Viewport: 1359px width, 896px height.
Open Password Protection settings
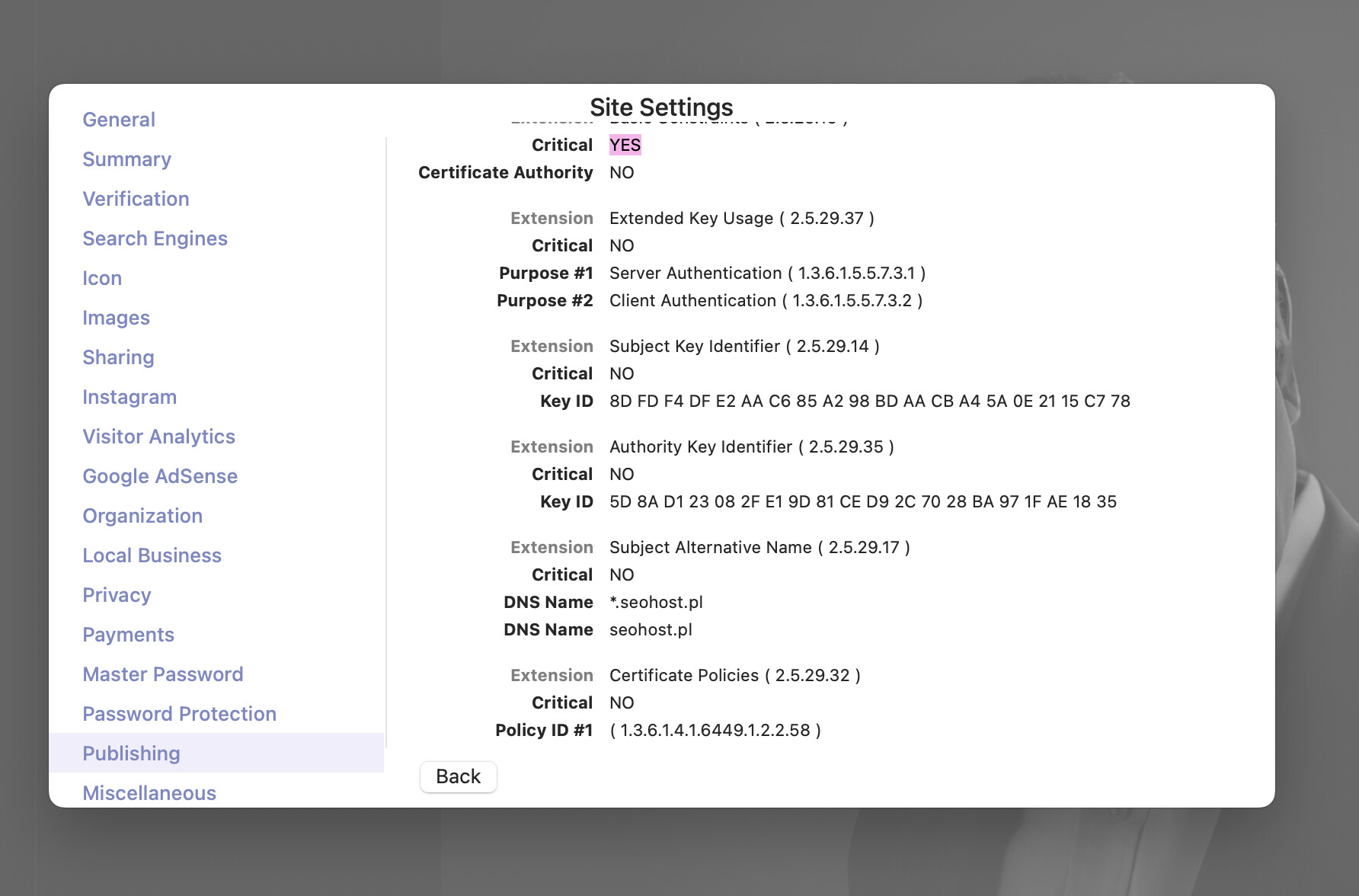pyautogui.click(x=179, y=714)
